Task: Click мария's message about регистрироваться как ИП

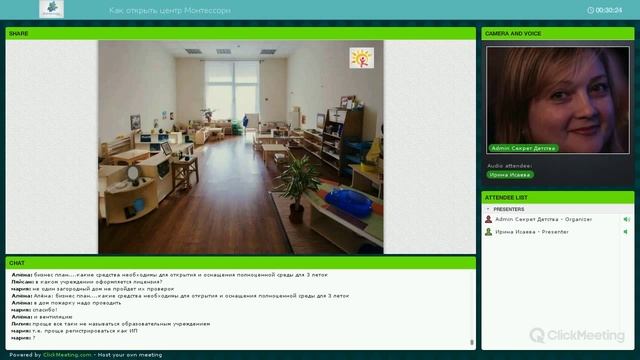Action: [74, 331]
